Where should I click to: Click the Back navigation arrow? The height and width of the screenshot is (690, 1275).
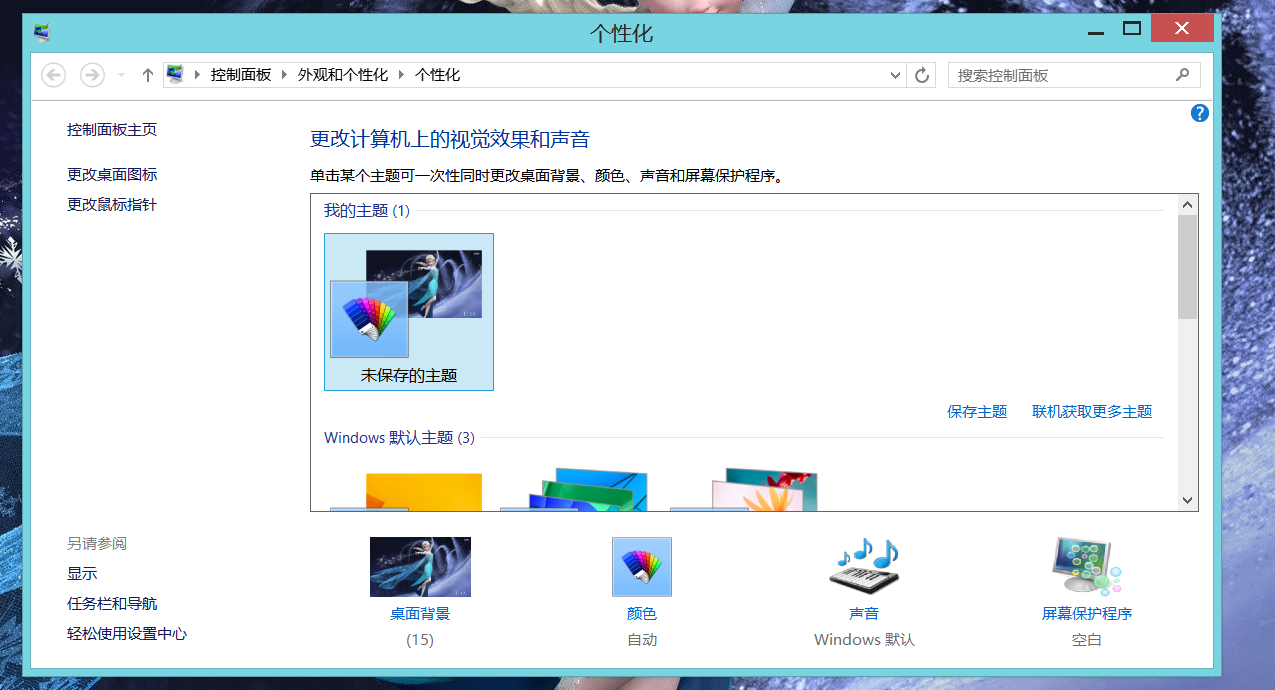pos(53,75)
